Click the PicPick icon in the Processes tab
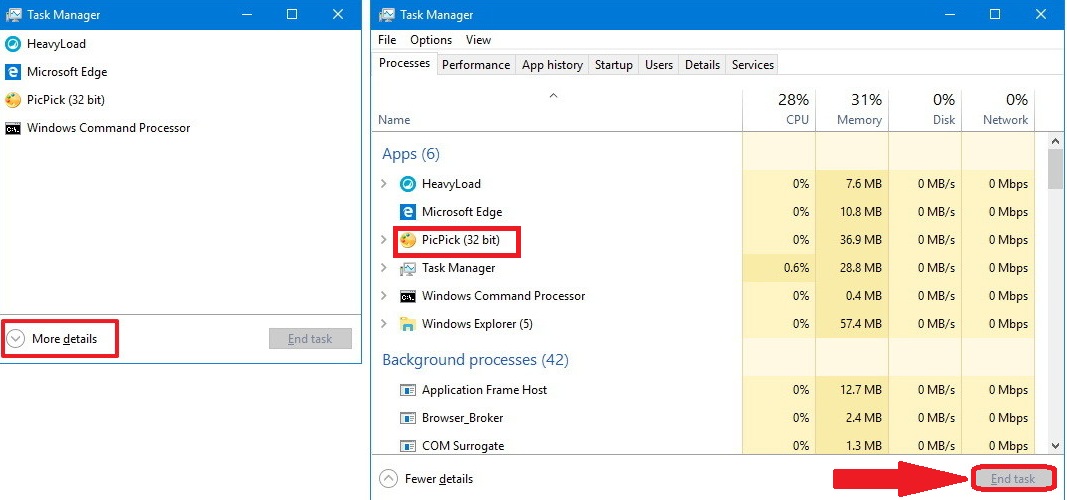The image size is (1067, 500). click(408, 240)
